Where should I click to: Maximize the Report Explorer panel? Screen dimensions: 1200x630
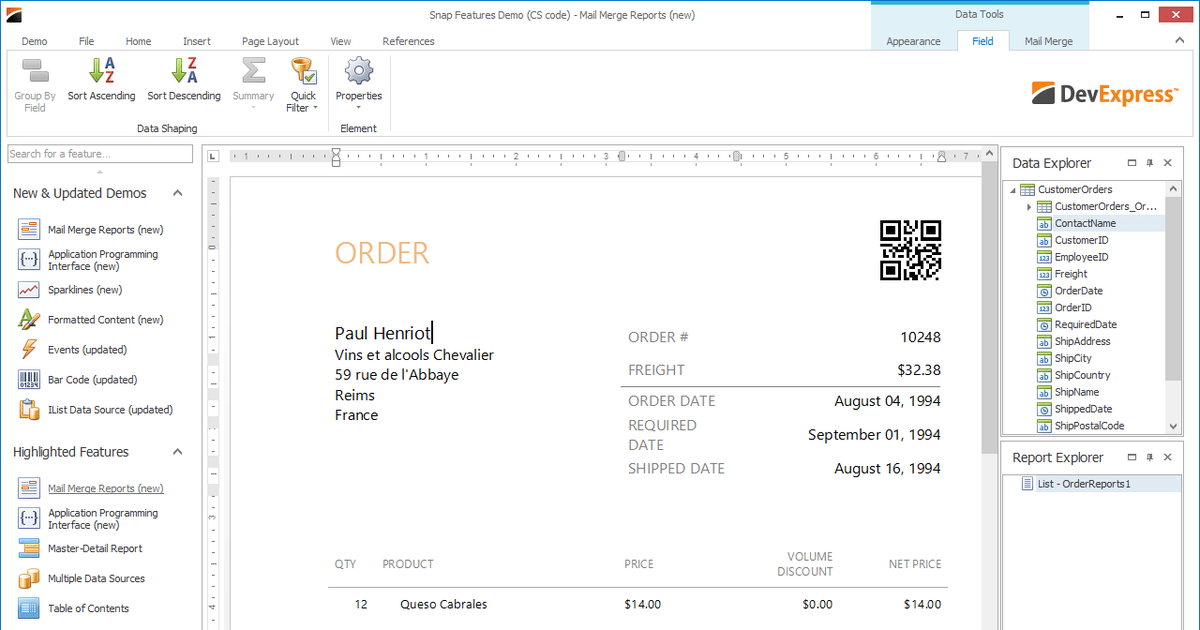coord(1131,457)
